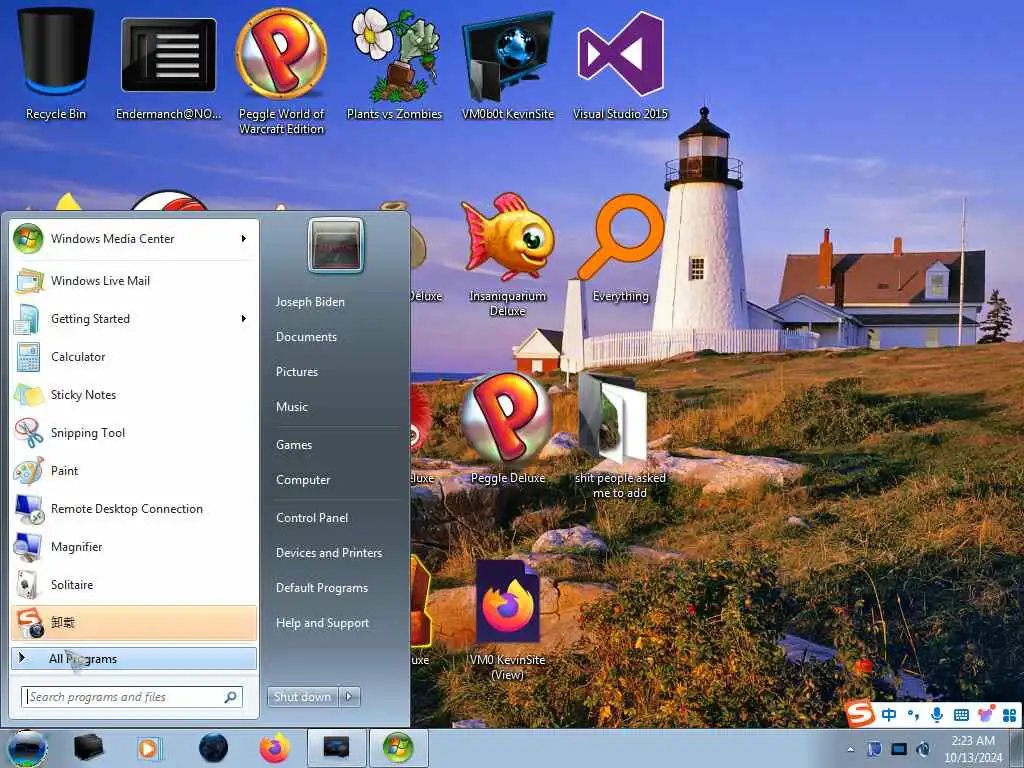Open the Recycle Bin desktop icon
The width and height of the screenshot is (1024, 768).
tap(56, 63)
